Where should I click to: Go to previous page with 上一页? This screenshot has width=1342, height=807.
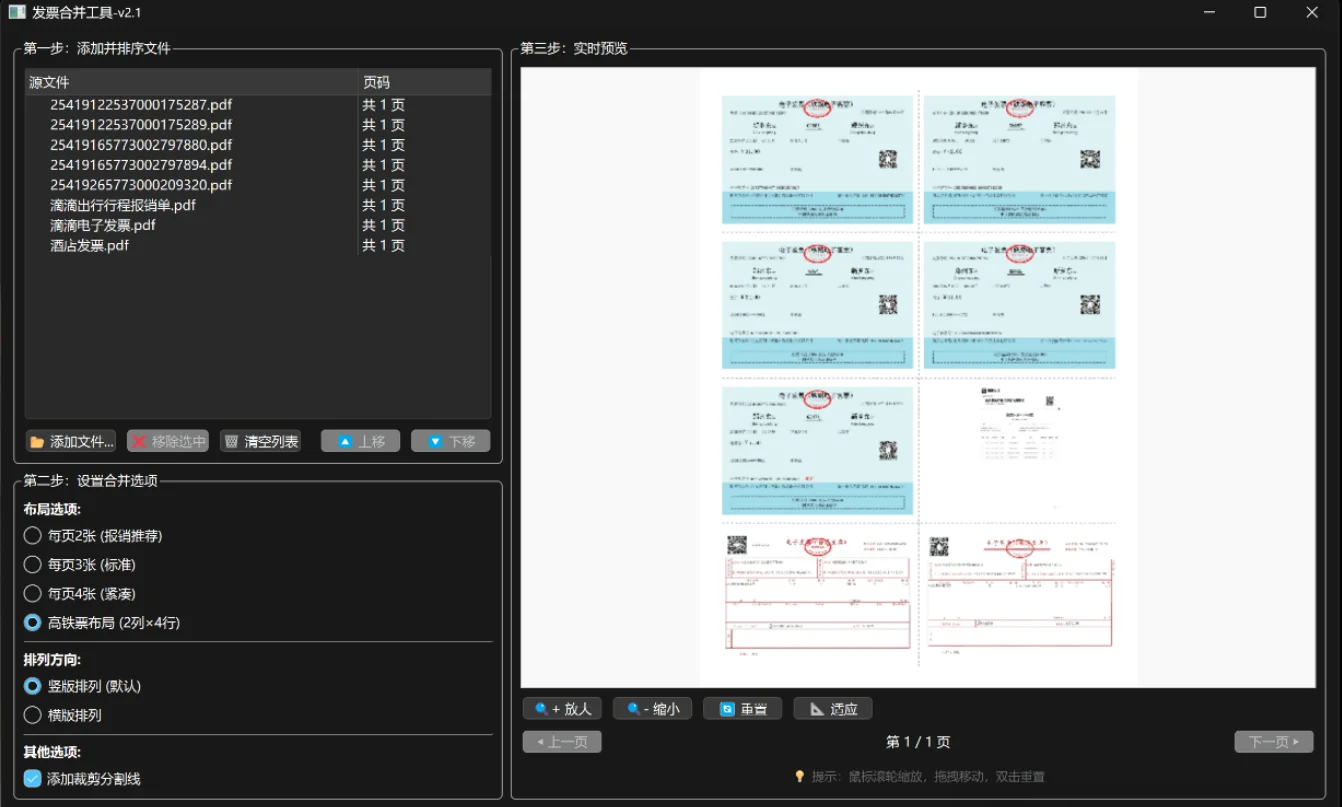tap(562, 742)
